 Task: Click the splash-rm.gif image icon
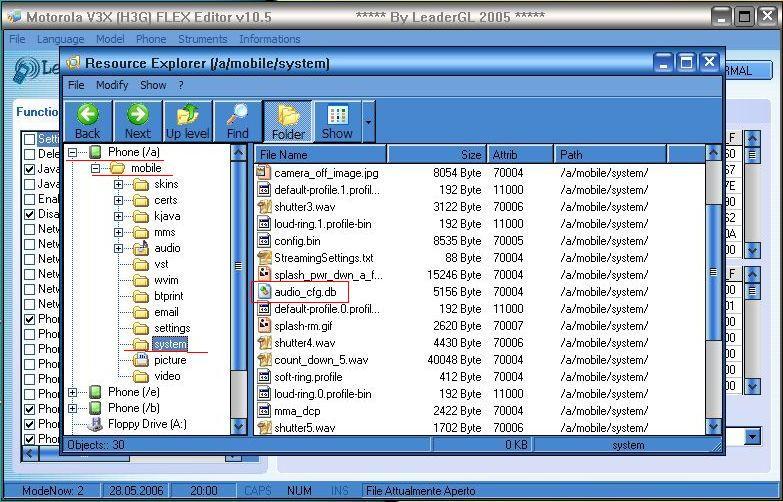[x=264, y=326]
